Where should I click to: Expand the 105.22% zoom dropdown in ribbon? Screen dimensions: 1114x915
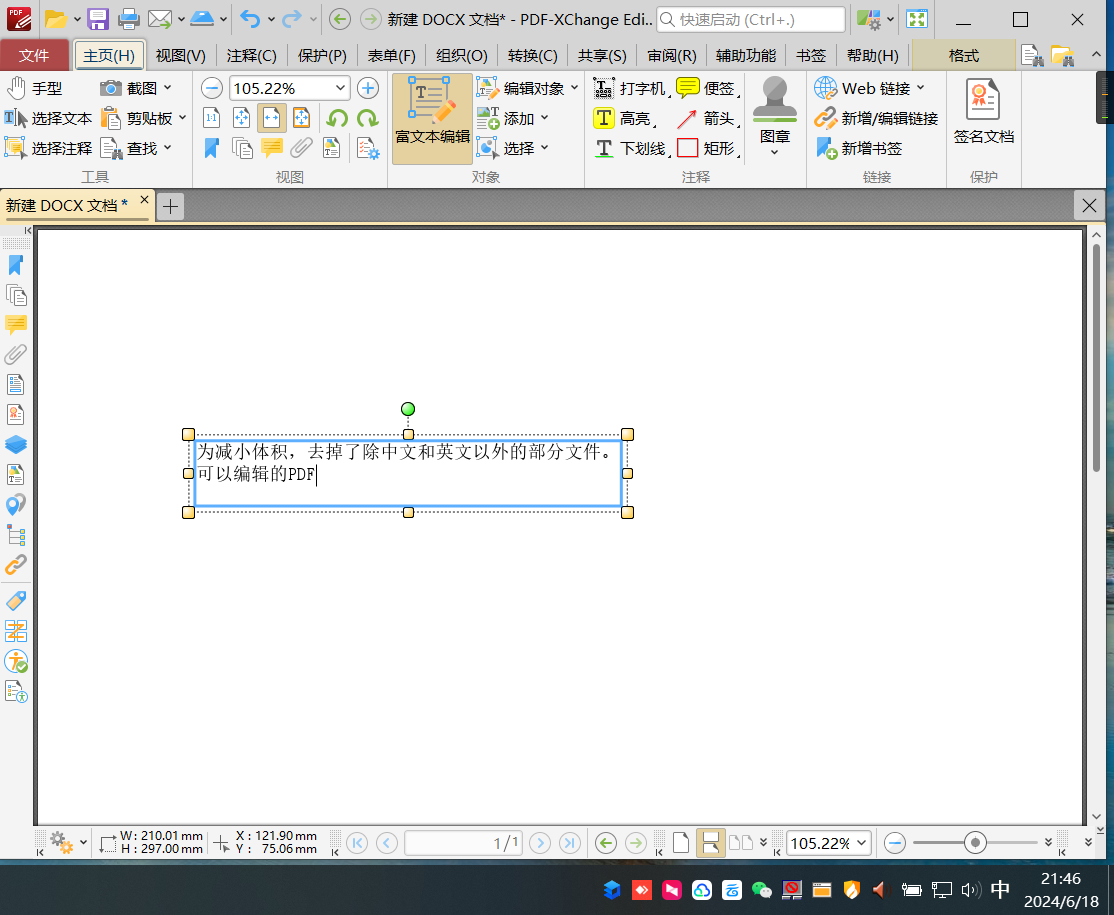pyautogui.click(x=341, y=88)
